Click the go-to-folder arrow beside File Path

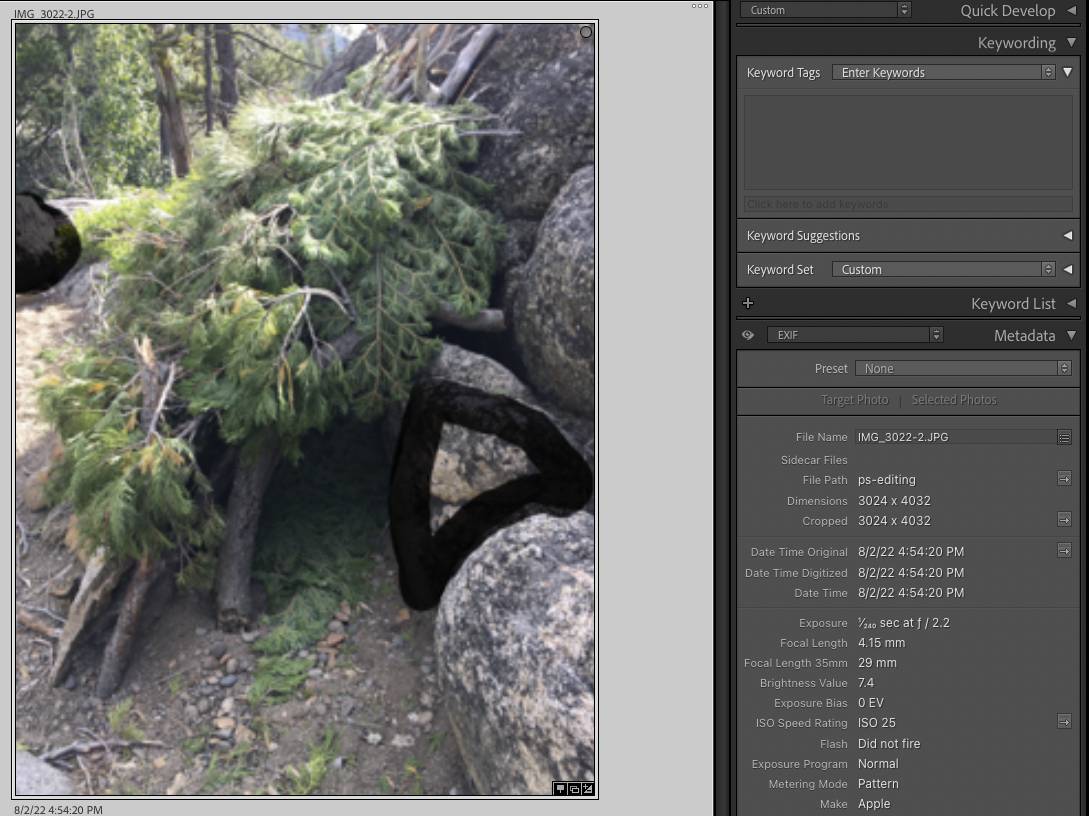pyautogui.click(x=1064, y=479)
